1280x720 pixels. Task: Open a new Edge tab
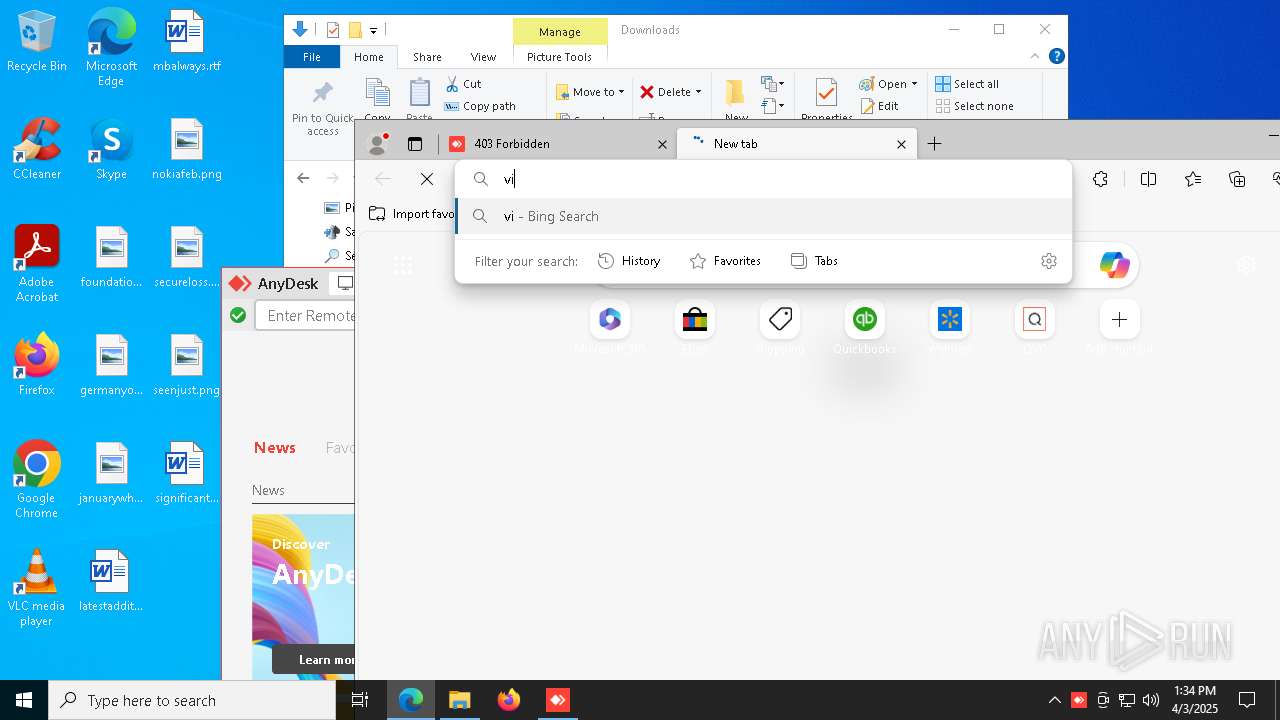[934, 144]
